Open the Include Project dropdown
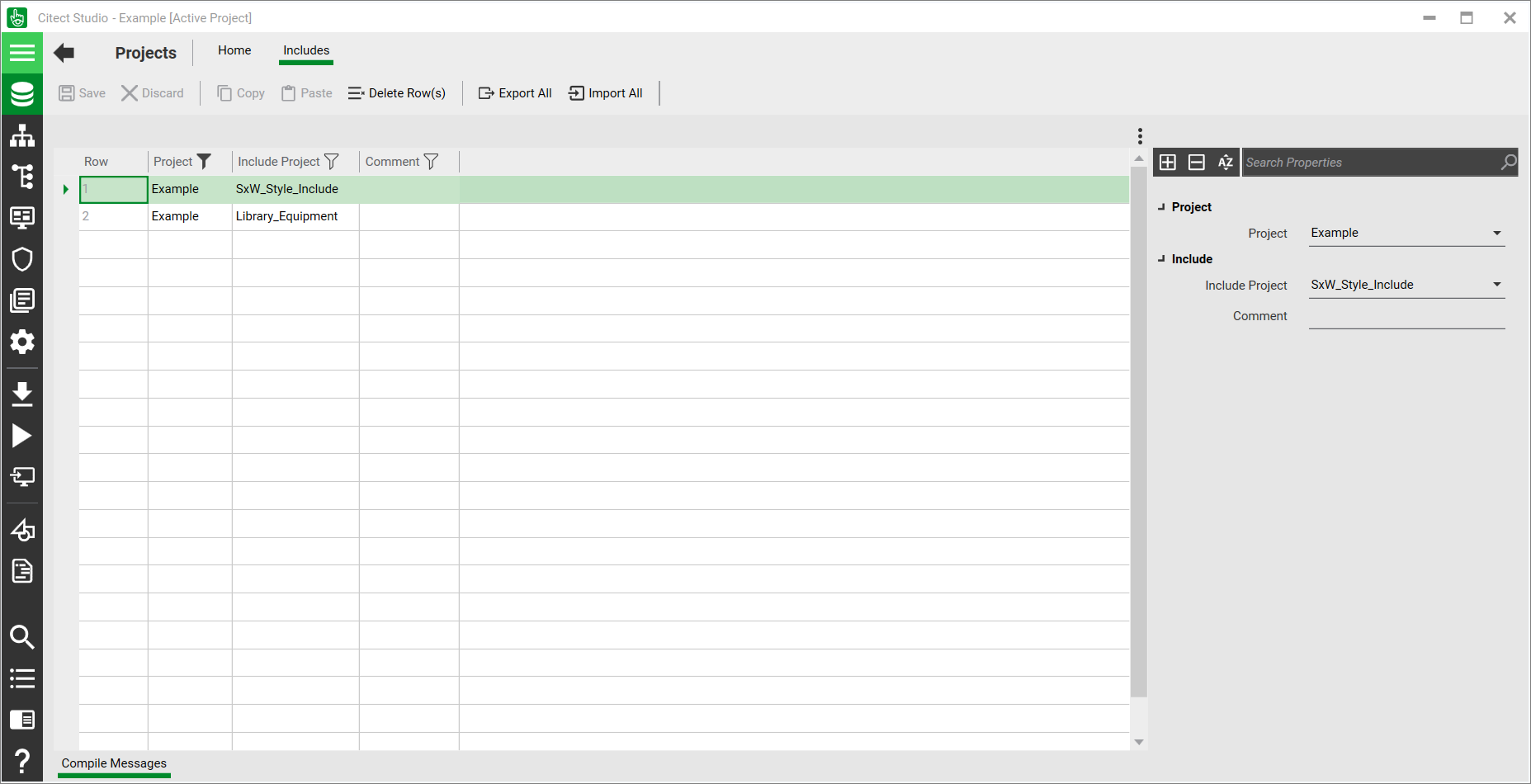 [x=1496, y=285]
